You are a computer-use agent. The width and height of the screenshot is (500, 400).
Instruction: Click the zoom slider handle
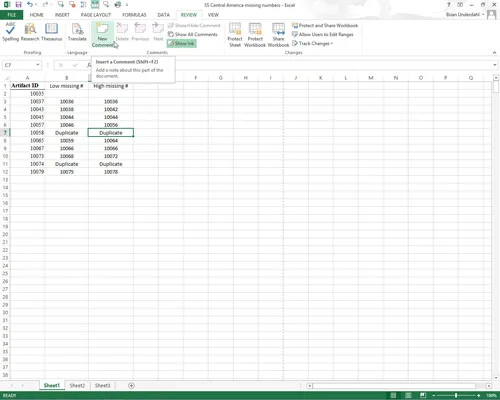(x=456, y=395)
